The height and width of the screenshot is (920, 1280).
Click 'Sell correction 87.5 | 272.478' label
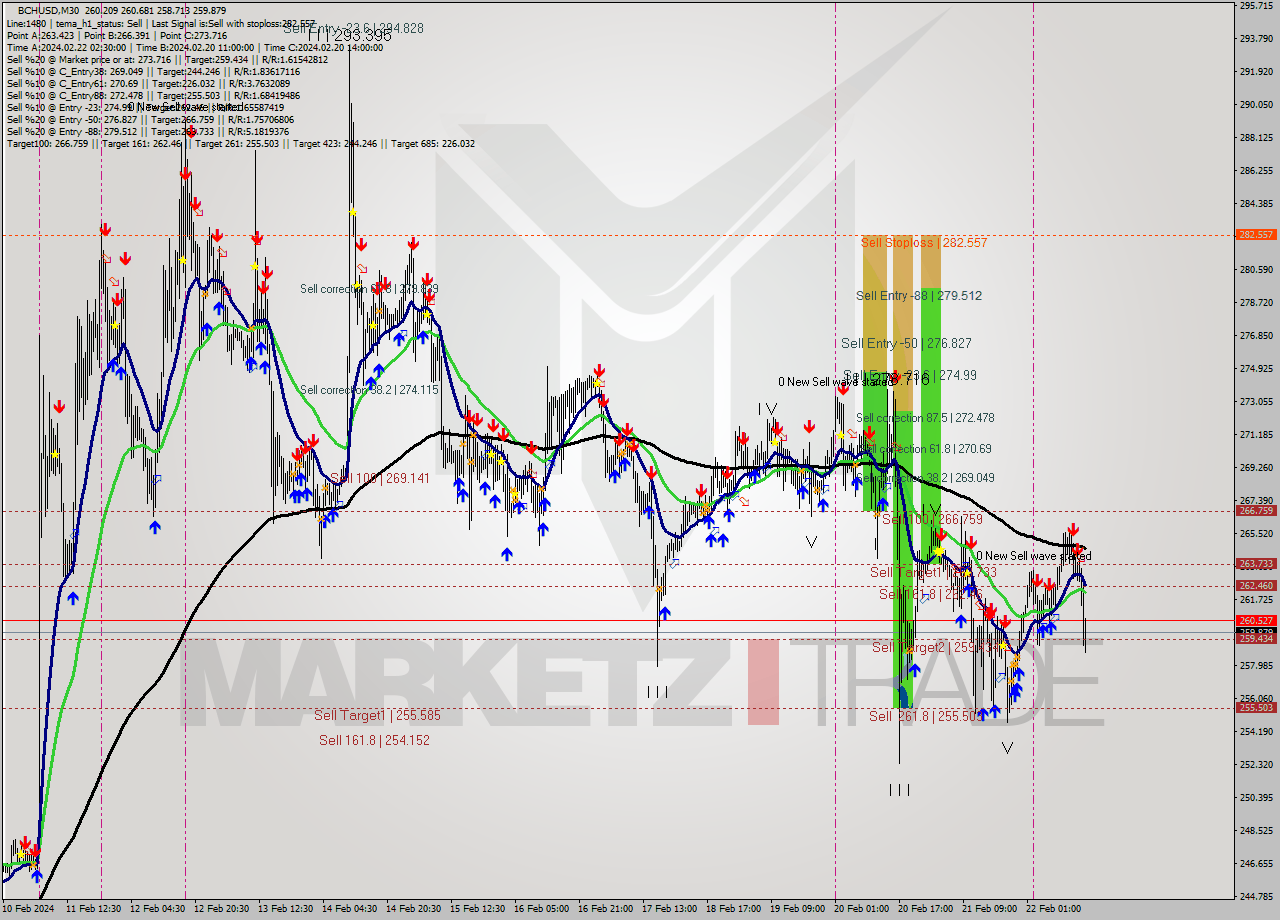click(x=925, y=417)
